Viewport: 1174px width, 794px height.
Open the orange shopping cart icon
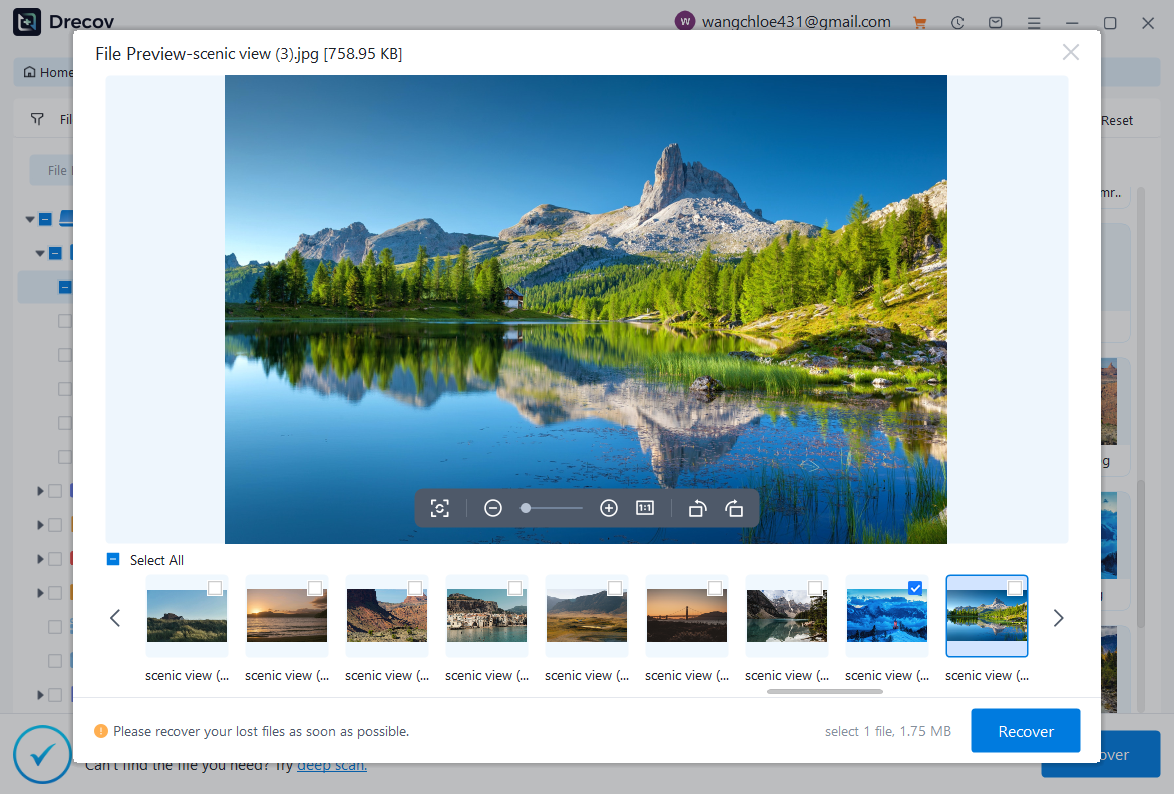[x=919, y=22]
